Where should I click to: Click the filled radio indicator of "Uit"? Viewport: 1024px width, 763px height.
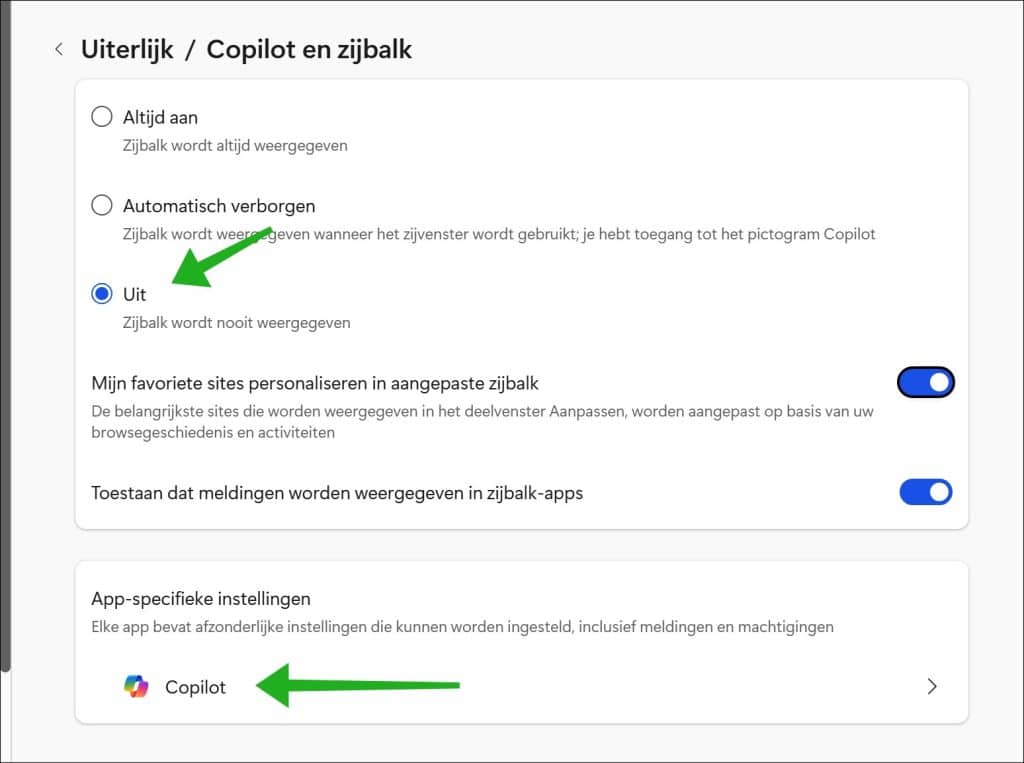coord(101,293)
